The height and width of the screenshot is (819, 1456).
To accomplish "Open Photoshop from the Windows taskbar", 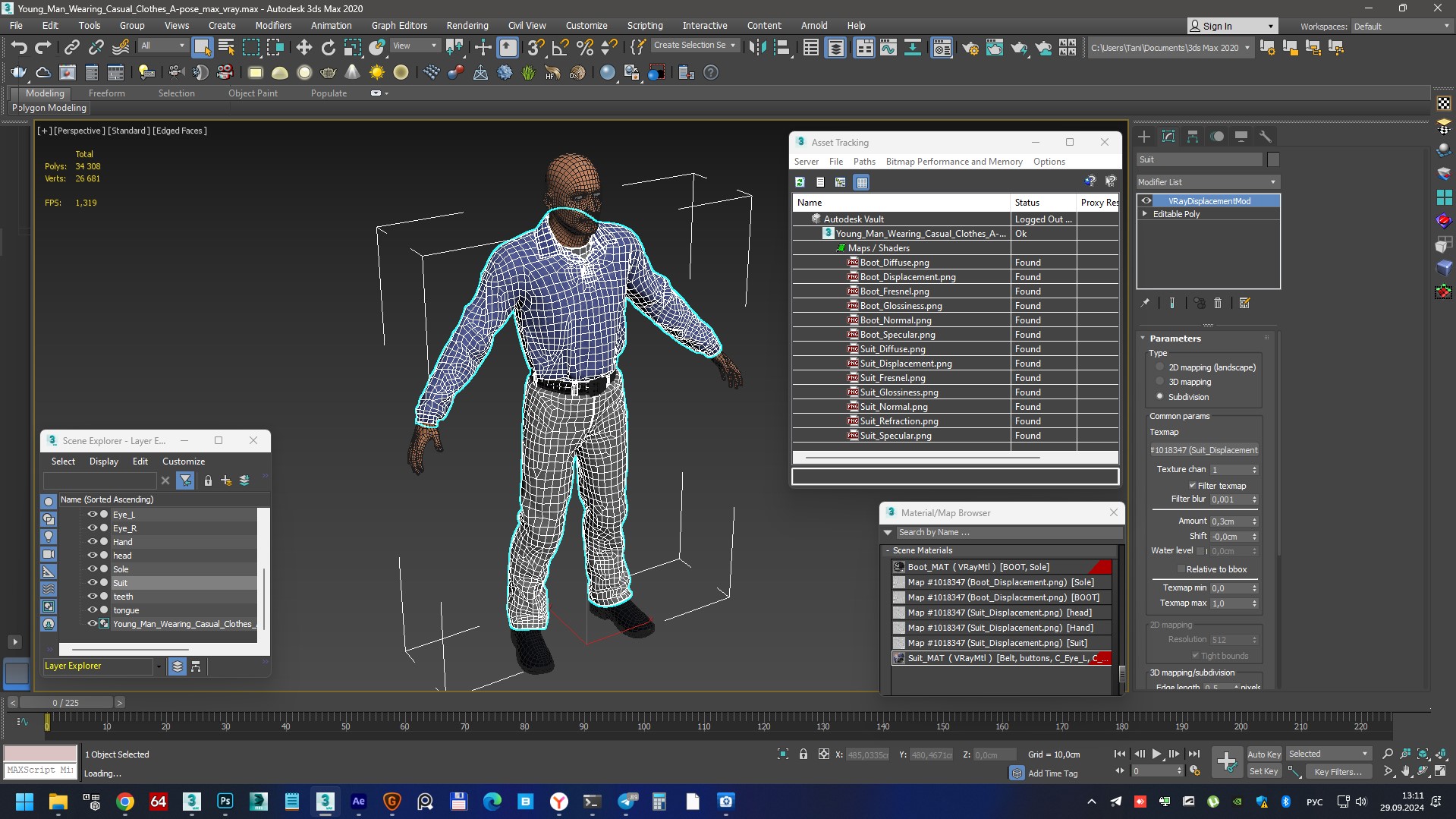I will 225,802.
